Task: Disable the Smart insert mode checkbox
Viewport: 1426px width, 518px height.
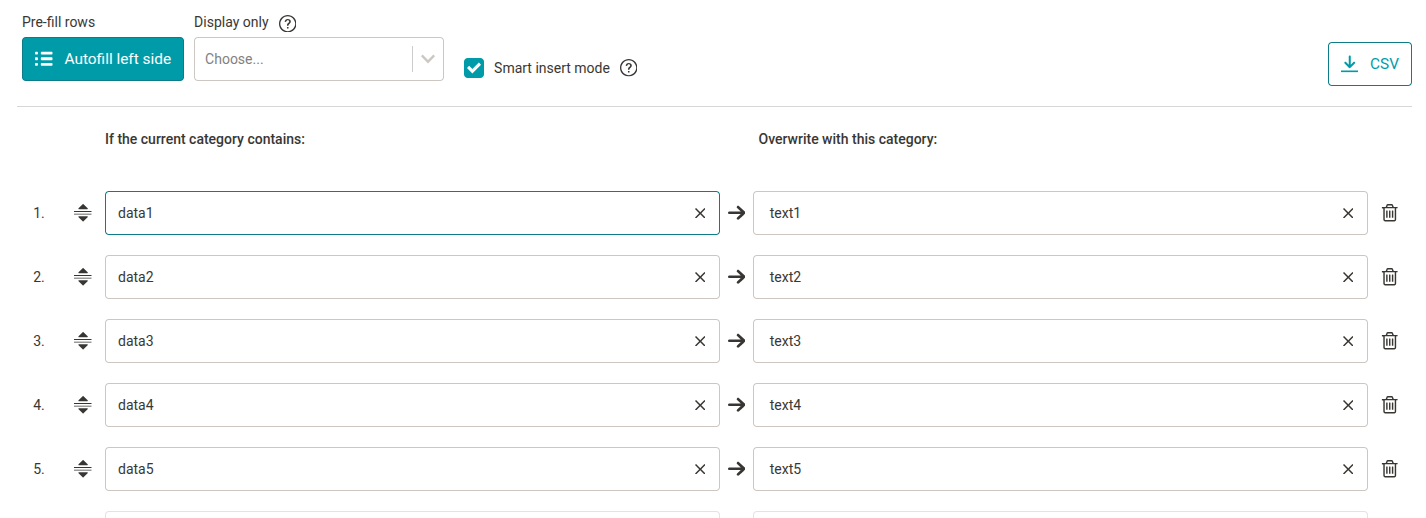Action: coord(475,68)
